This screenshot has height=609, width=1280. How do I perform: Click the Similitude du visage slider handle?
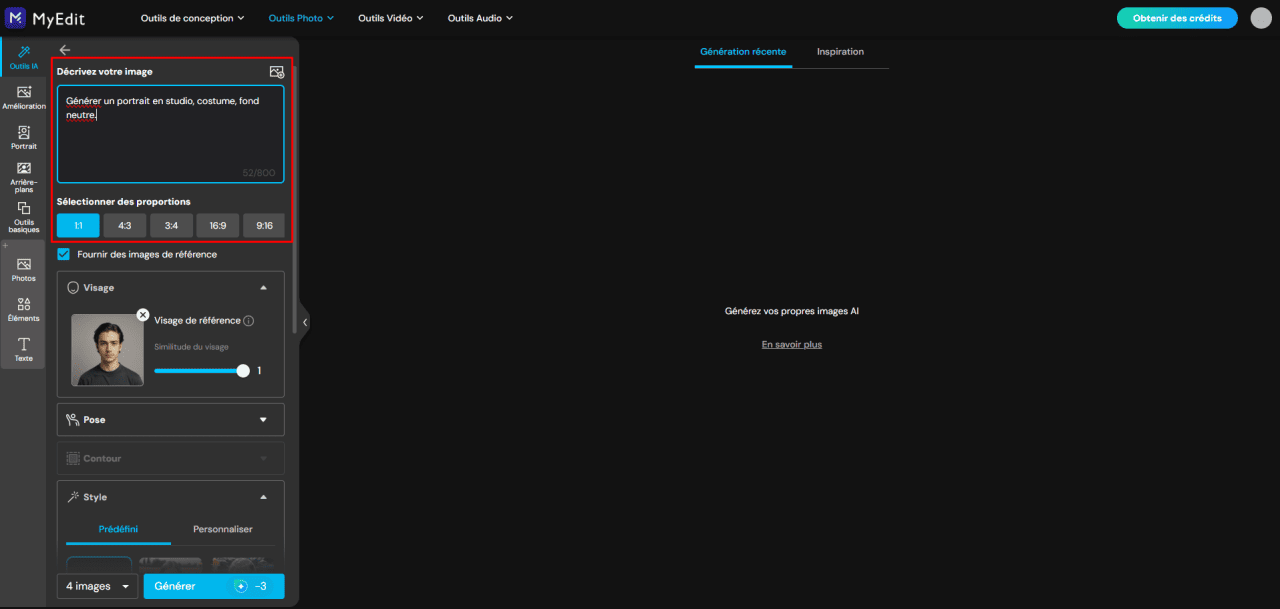pos(243,371)
